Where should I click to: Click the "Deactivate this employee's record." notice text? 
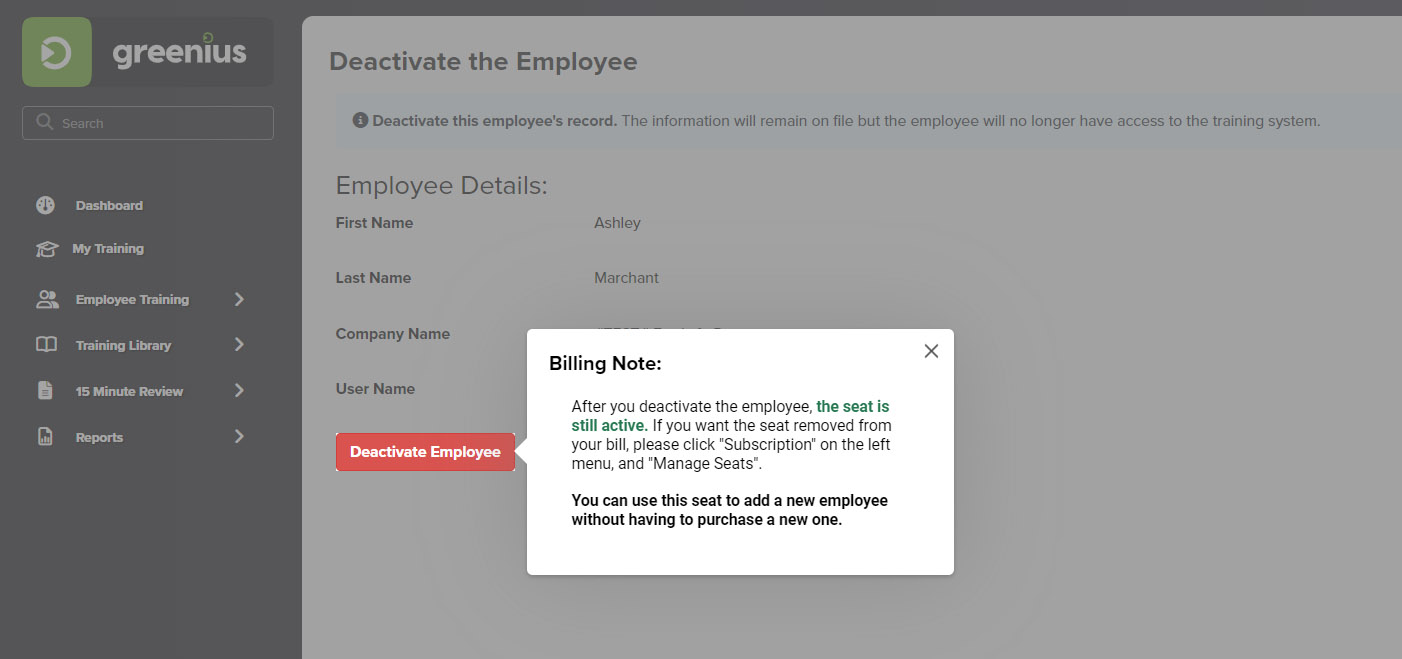point(495,121)
